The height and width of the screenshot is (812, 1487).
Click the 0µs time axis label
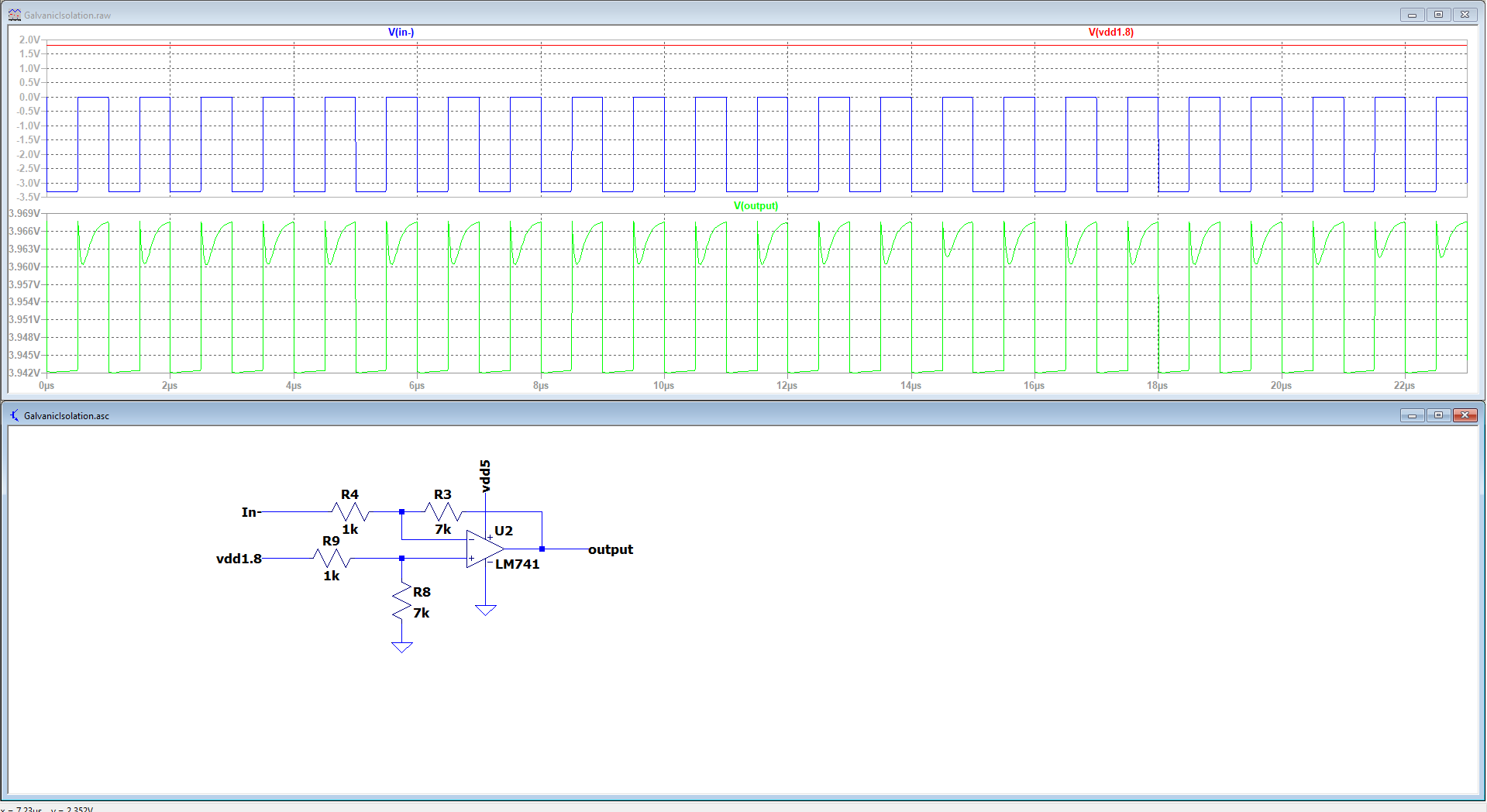[x=46, y=385]
